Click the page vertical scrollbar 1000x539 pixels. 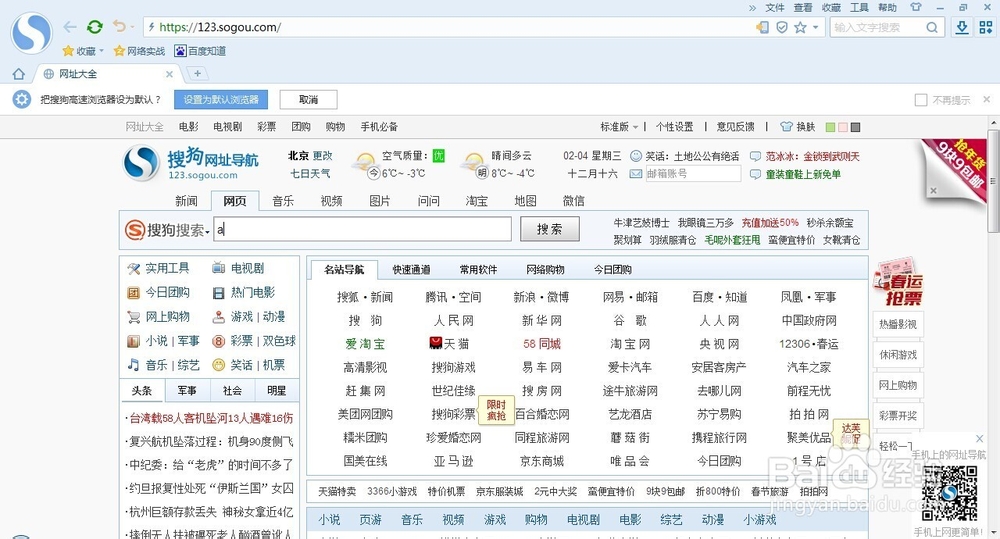(994, 182)
